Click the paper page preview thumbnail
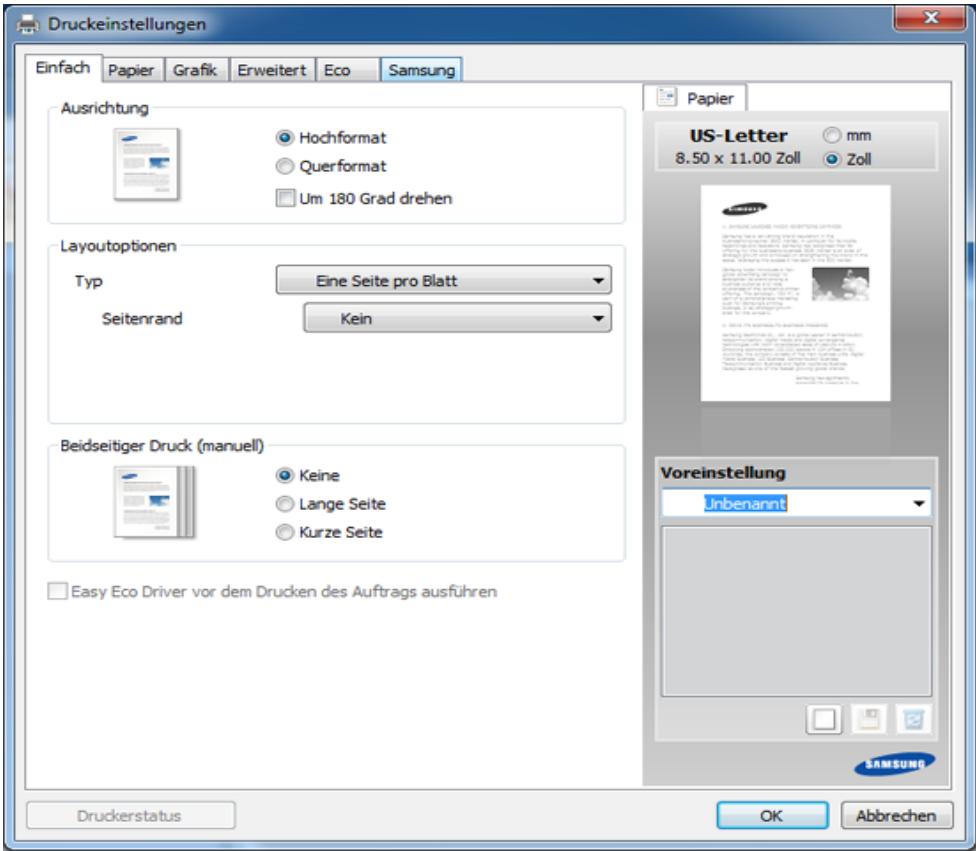 [795, 293]
